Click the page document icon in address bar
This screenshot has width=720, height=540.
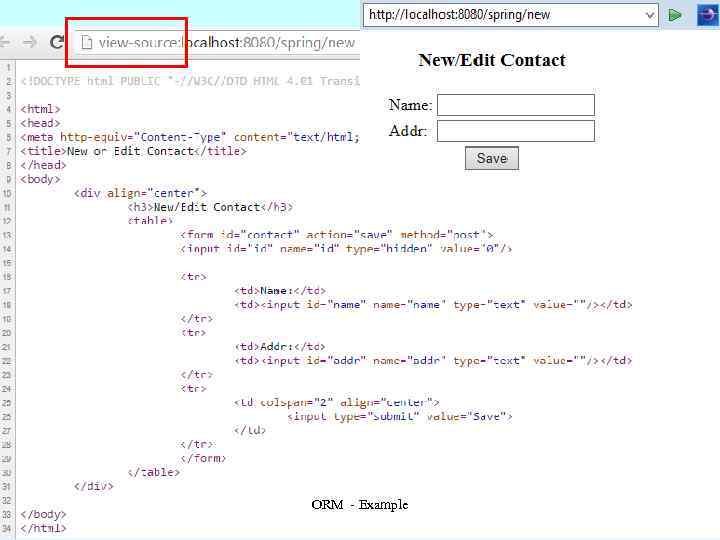[86, 43]
